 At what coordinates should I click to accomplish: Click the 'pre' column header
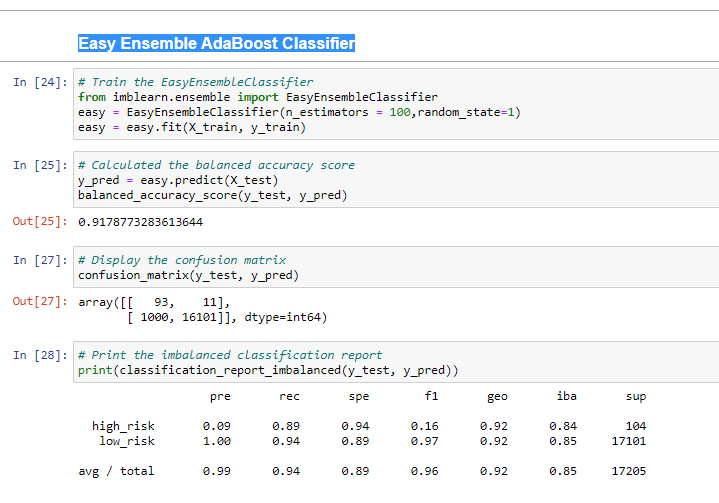point(220,397)
